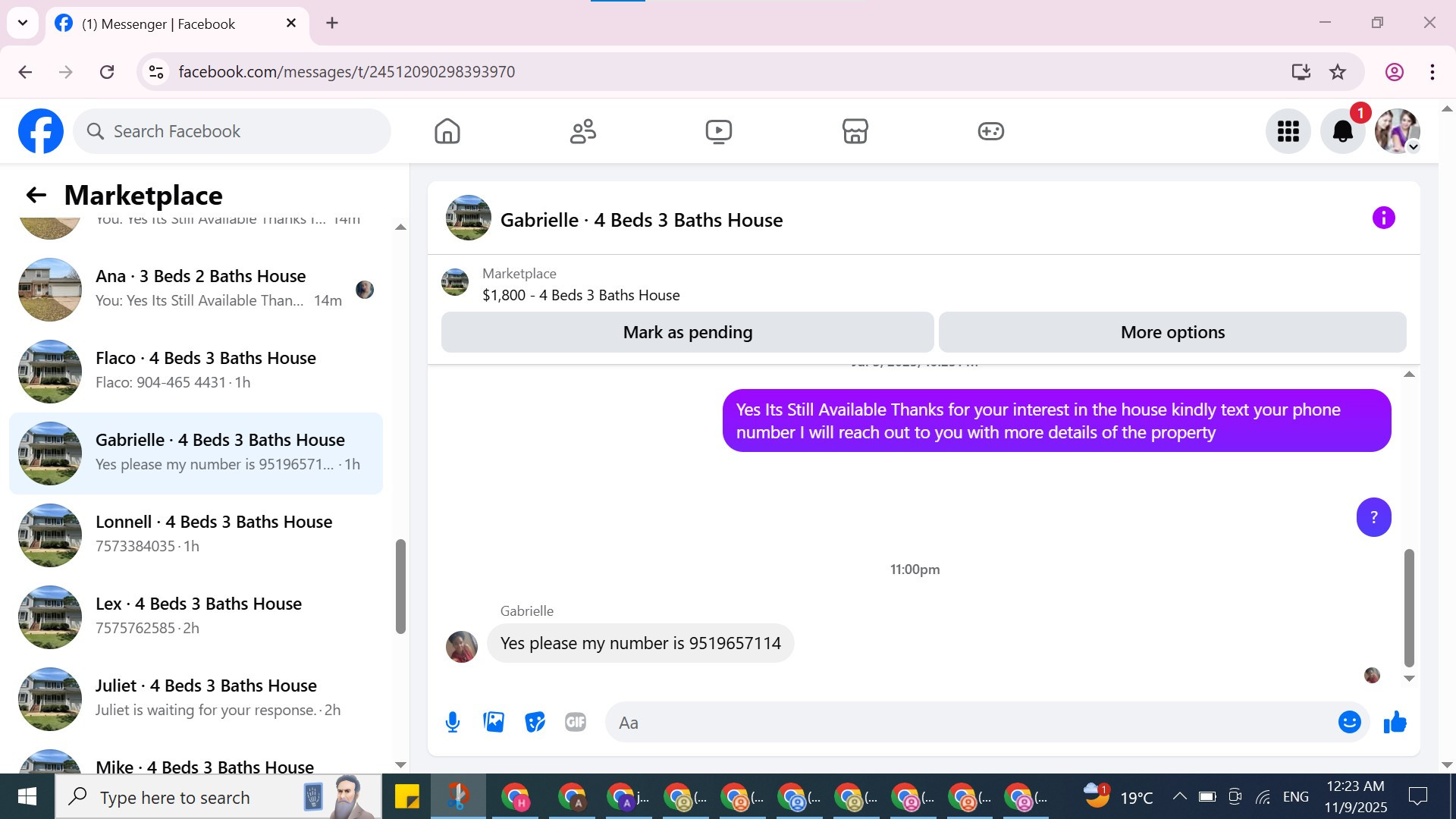Click the message Aa text field
The image size is (1456, 819).
971,722
